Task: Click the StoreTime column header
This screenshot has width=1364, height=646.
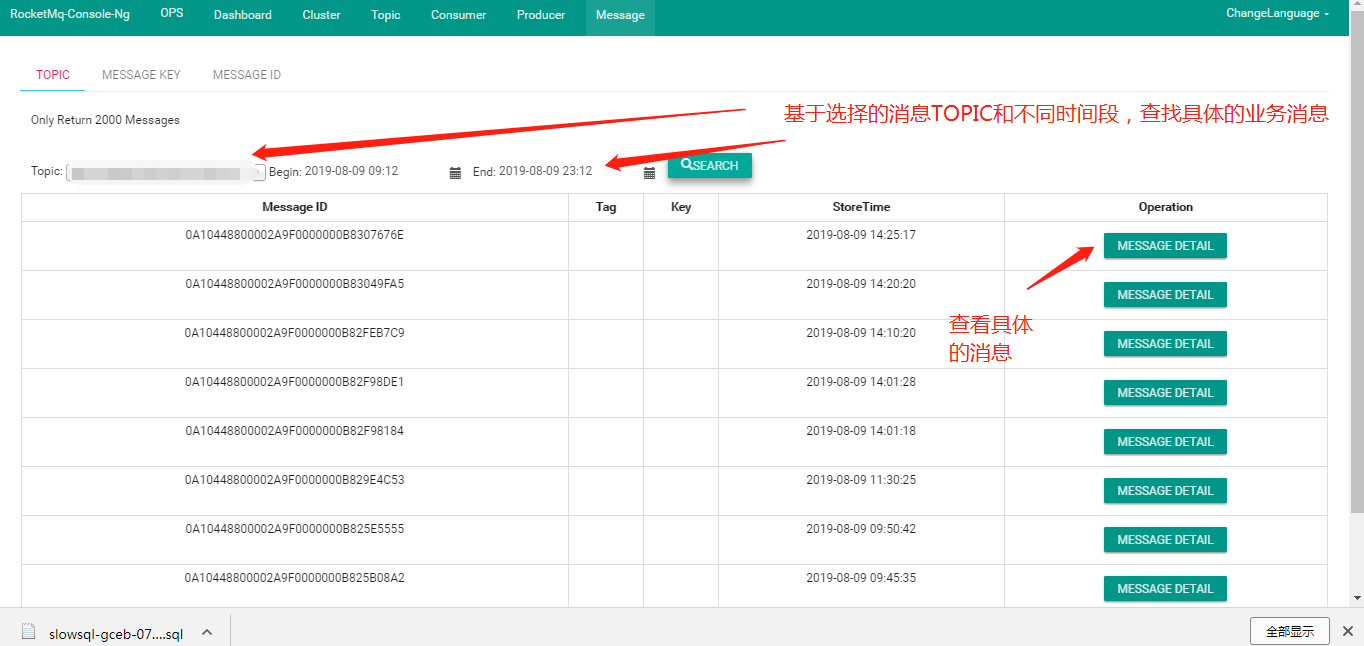Action: (861, 207)
